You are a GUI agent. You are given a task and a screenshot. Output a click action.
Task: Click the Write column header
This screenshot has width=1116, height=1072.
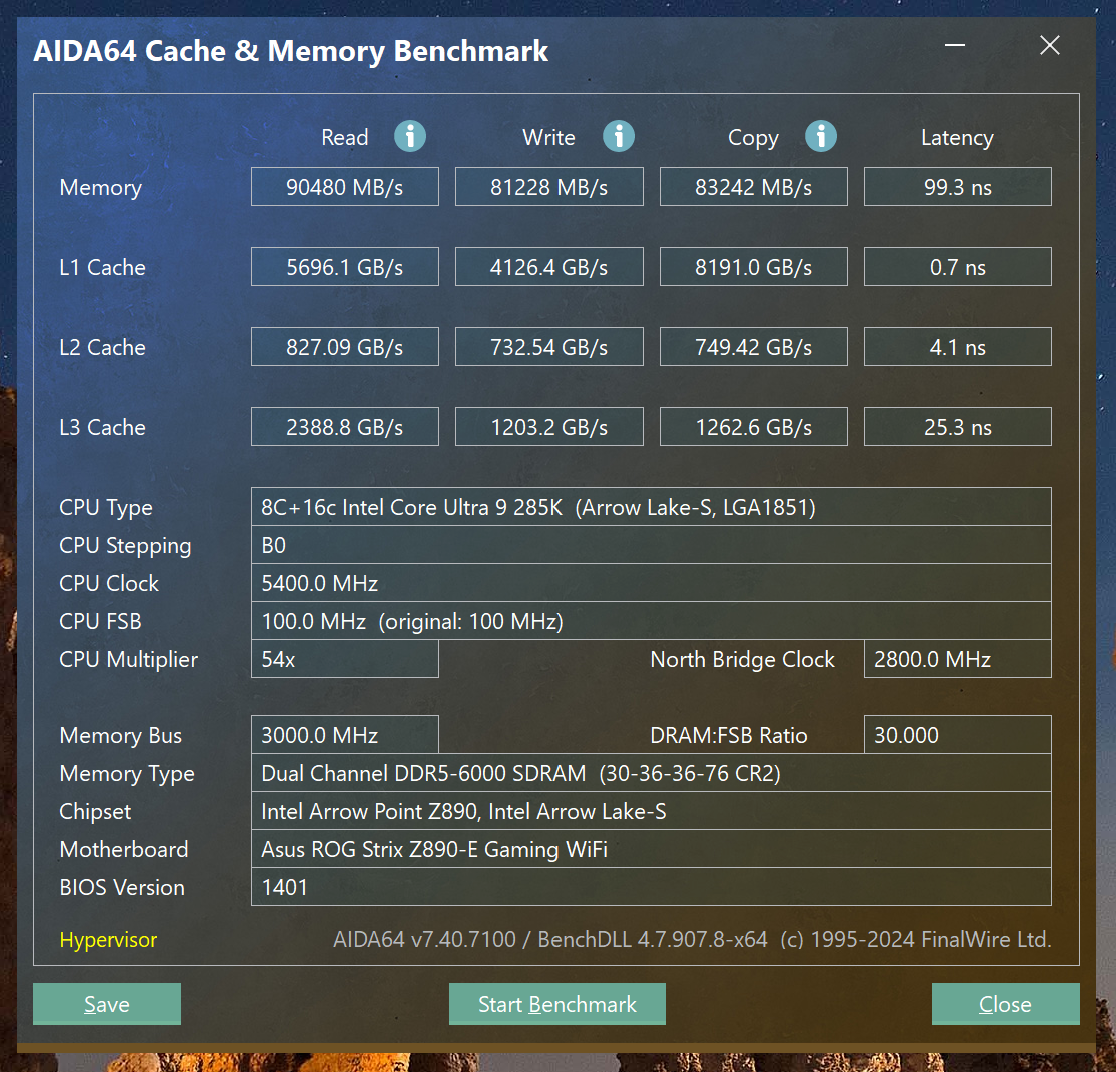(549, 137)
